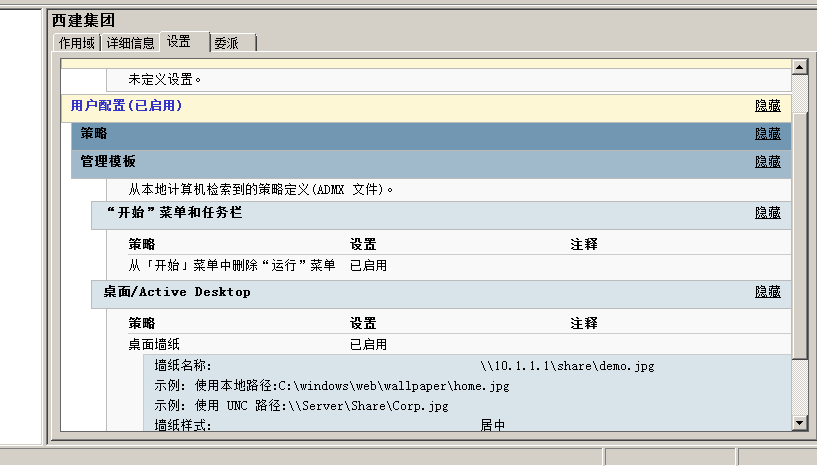817x466 pixels.
Task: Hide the "开始"菜单和任务栏 section
Action: point(768,213)
